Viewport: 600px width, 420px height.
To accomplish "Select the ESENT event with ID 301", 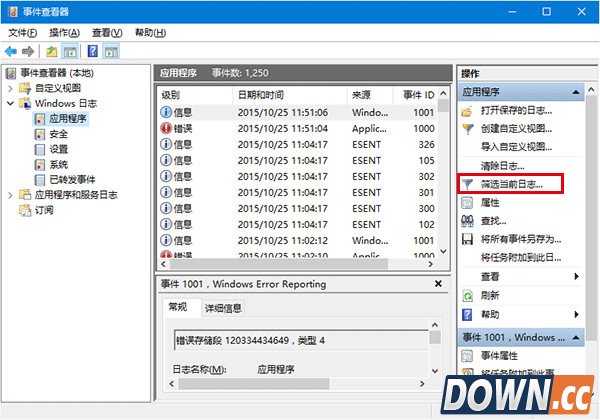I will (x=298, y=193).
